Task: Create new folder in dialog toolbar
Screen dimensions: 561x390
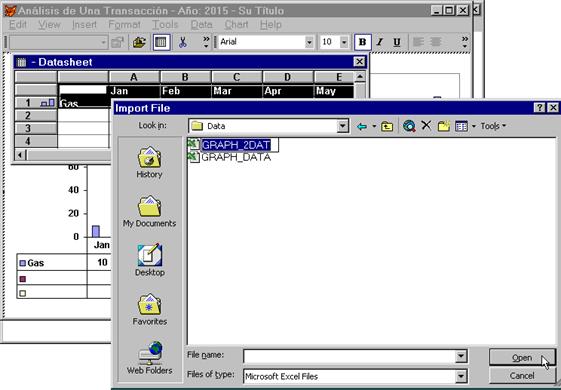Action: pos(443,126)
